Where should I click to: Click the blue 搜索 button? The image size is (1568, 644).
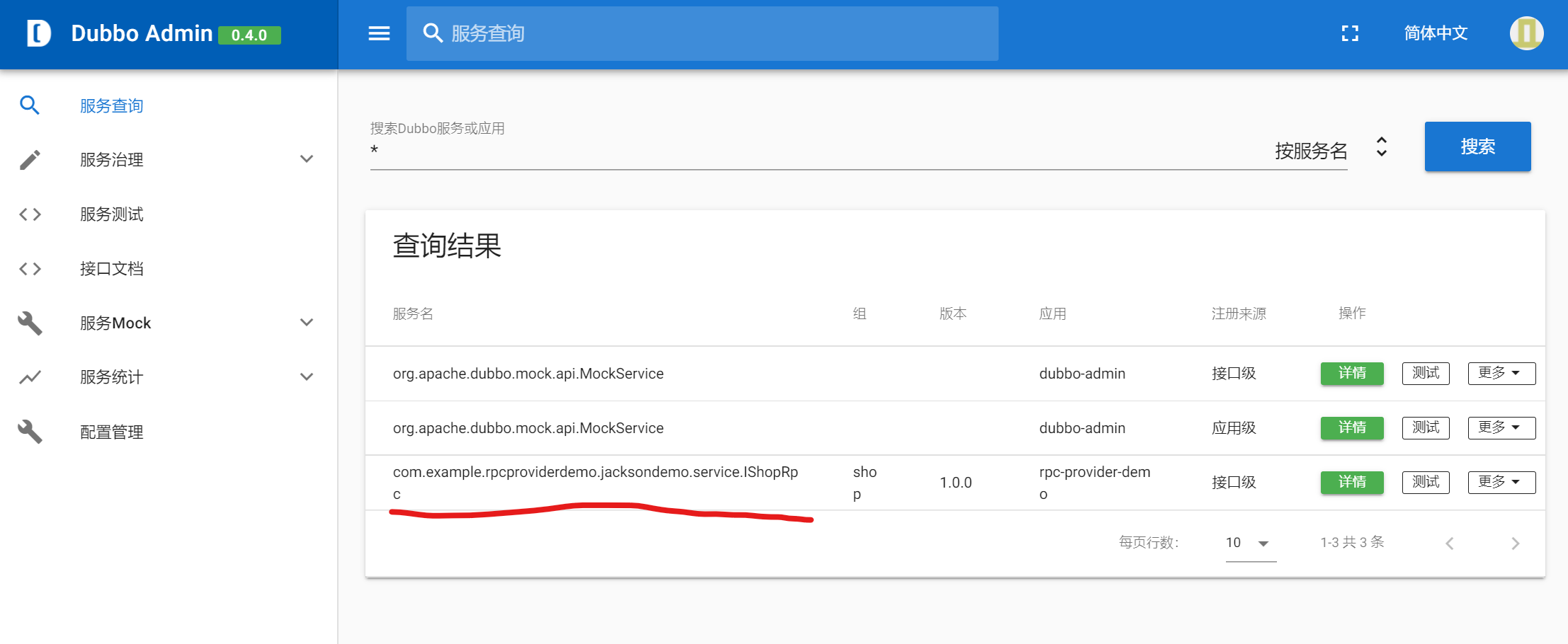[x=1477, y=146]
